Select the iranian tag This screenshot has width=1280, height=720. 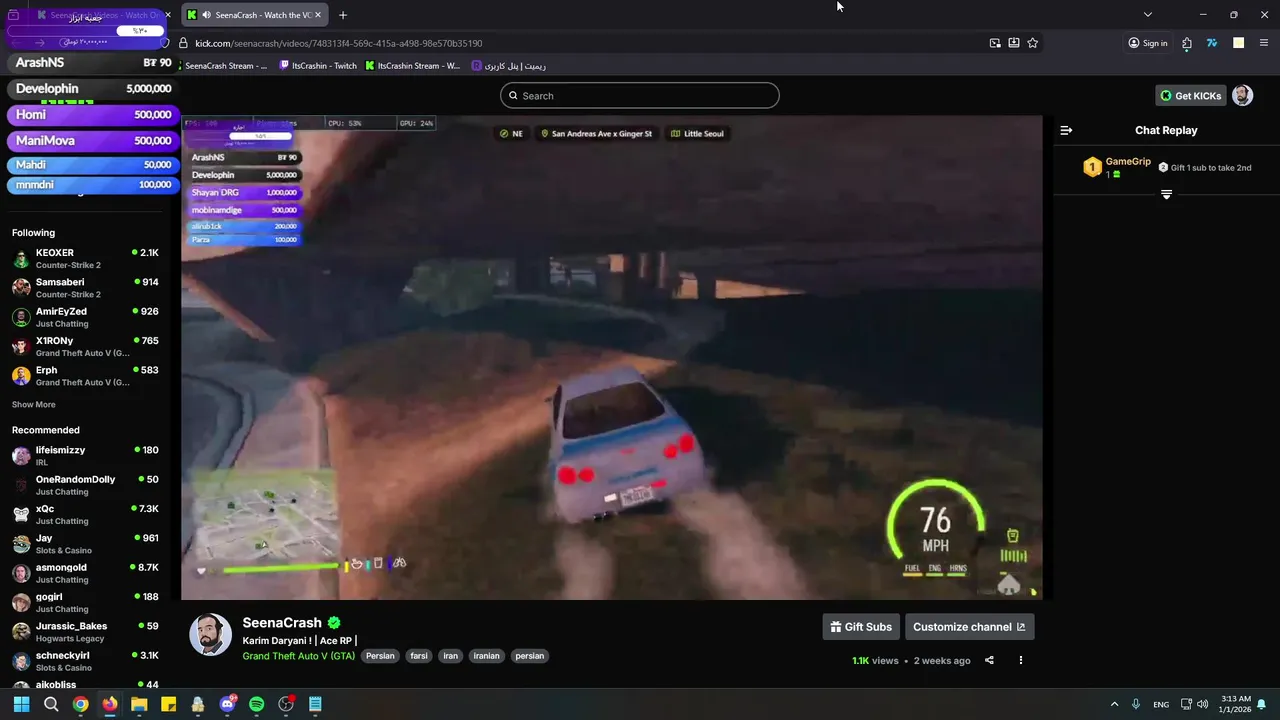click(x=486, y=656)
